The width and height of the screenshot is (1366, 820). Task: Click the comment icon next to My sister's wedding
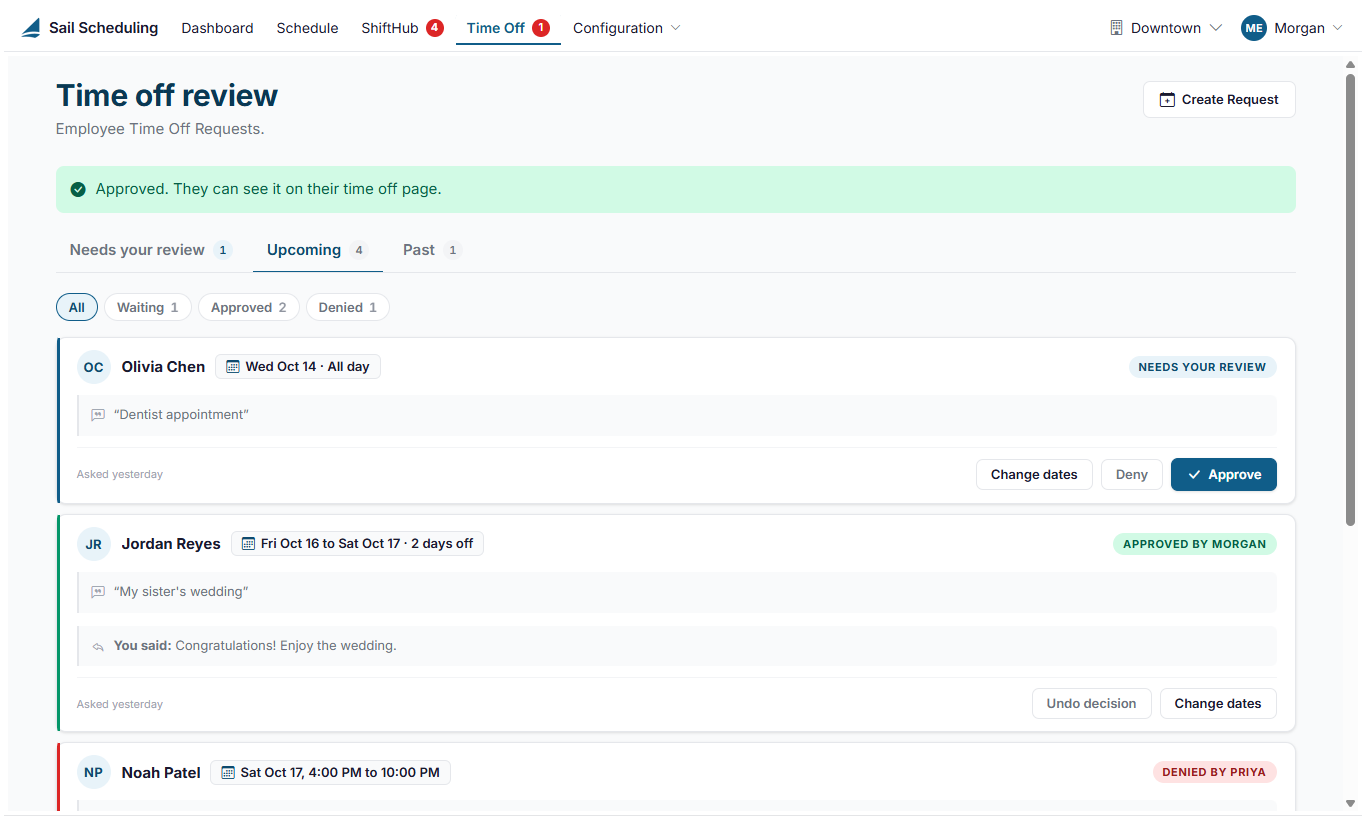point(98,592)
